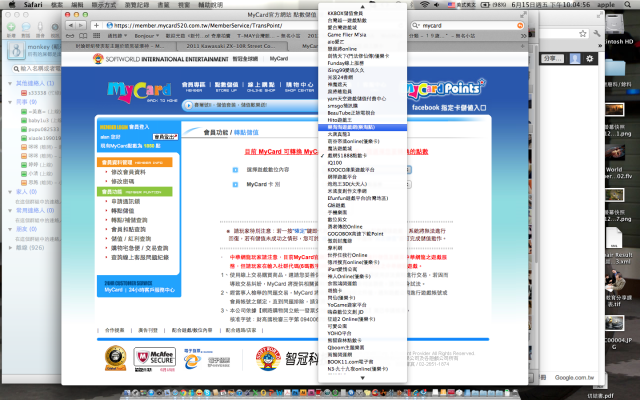640x400 pixels.
Task: Select contact 's33338' in chat window
Action: (41, 93)
